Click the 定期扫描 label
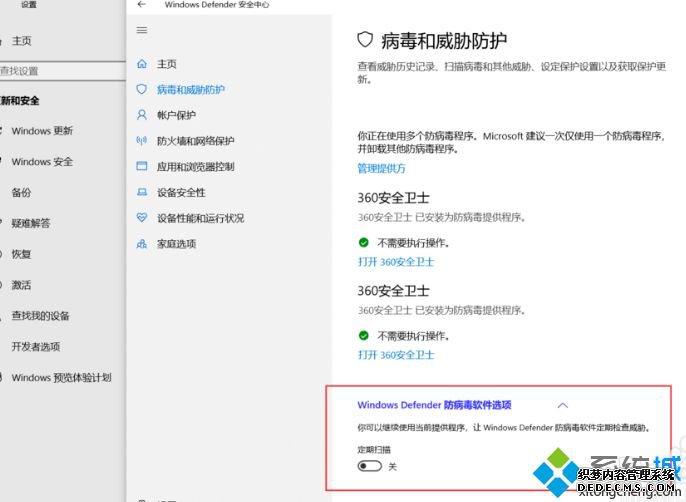 [x=374, y=449]
